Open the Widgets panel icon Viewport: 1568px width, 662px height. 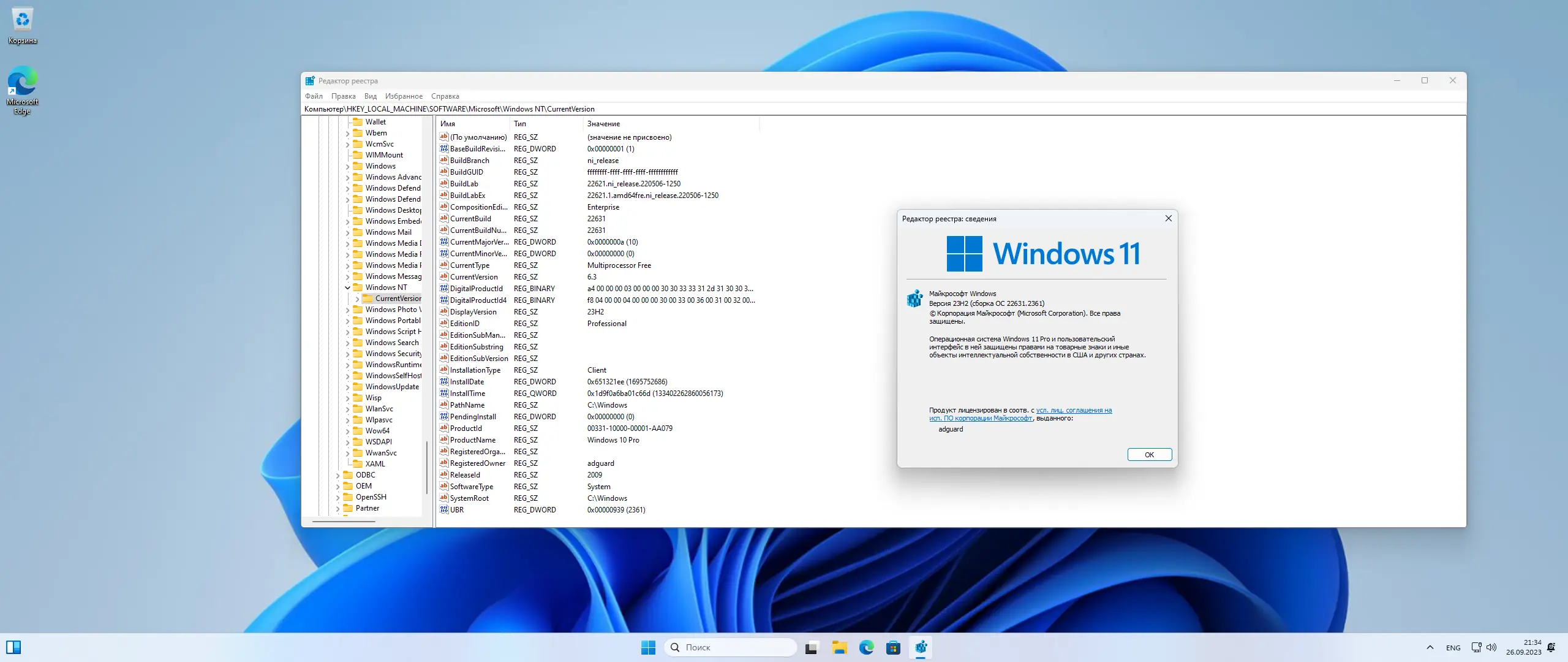13,647
